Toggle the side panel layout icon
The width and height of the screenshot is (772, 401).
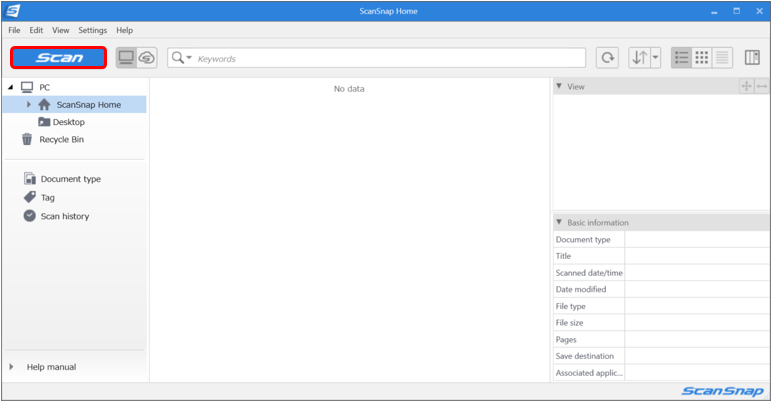pos(752,58)
